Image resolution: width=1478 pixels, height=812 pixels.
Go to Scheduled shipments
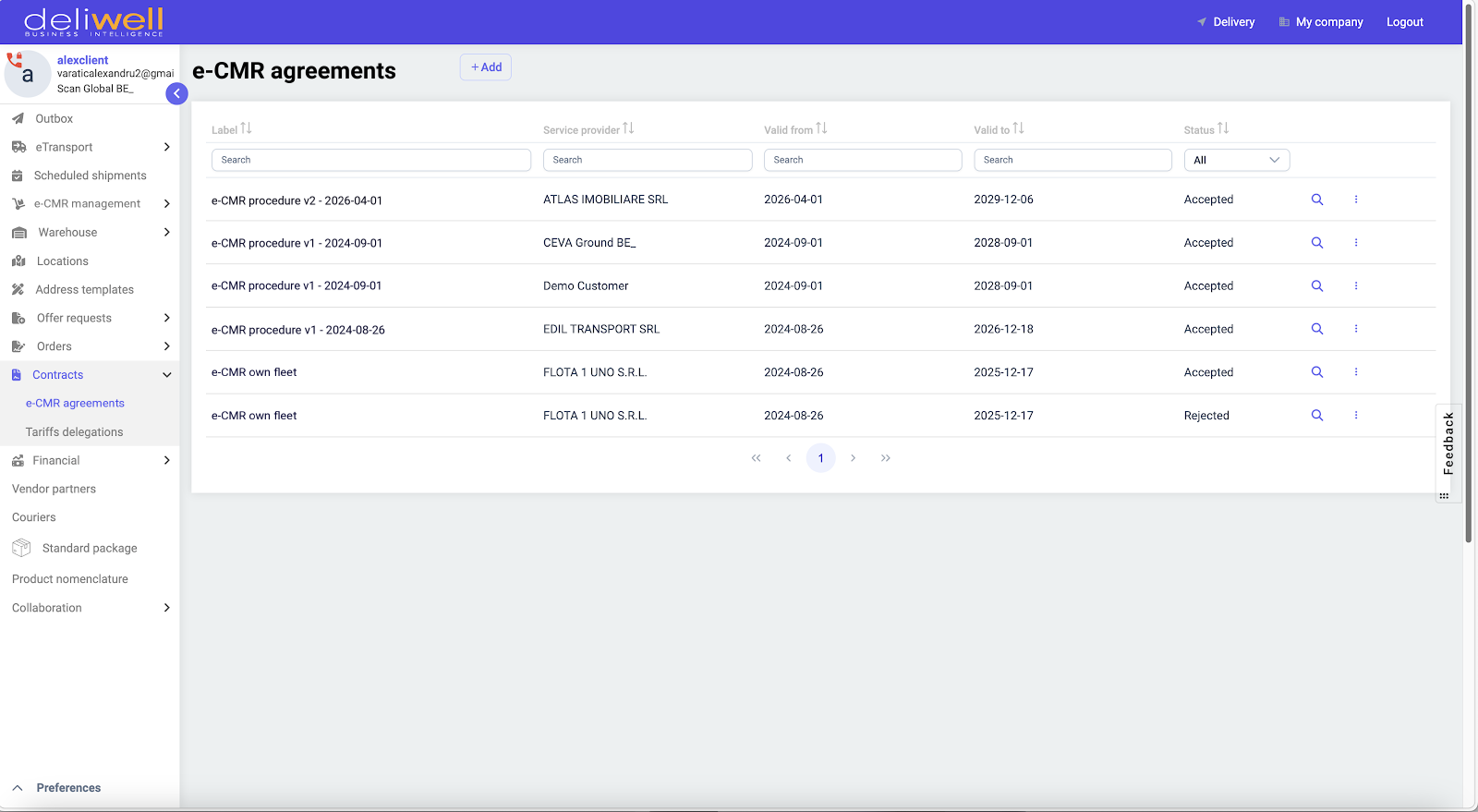point(90,176)
